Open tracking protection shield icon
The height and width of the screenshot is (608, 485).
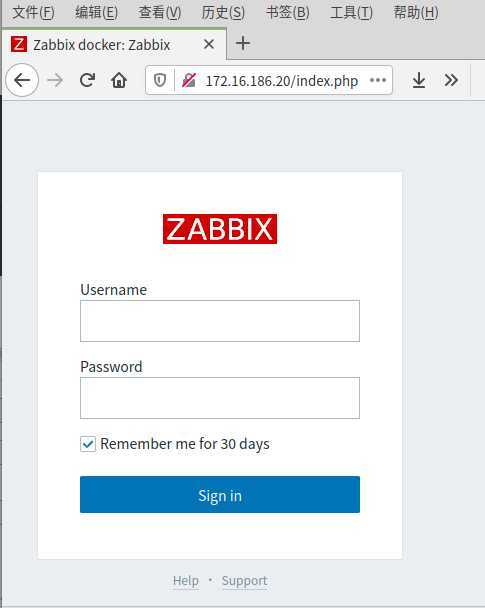coord(160,80)
